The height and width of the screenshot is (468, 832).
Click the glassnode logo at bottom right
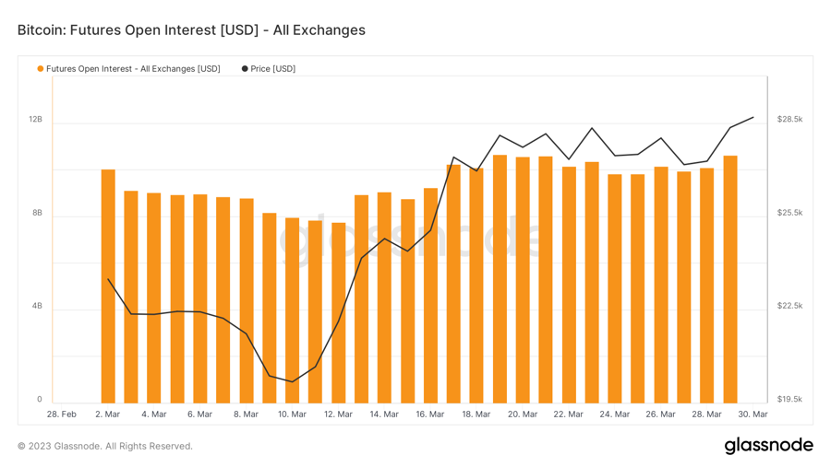click(768, 445)
